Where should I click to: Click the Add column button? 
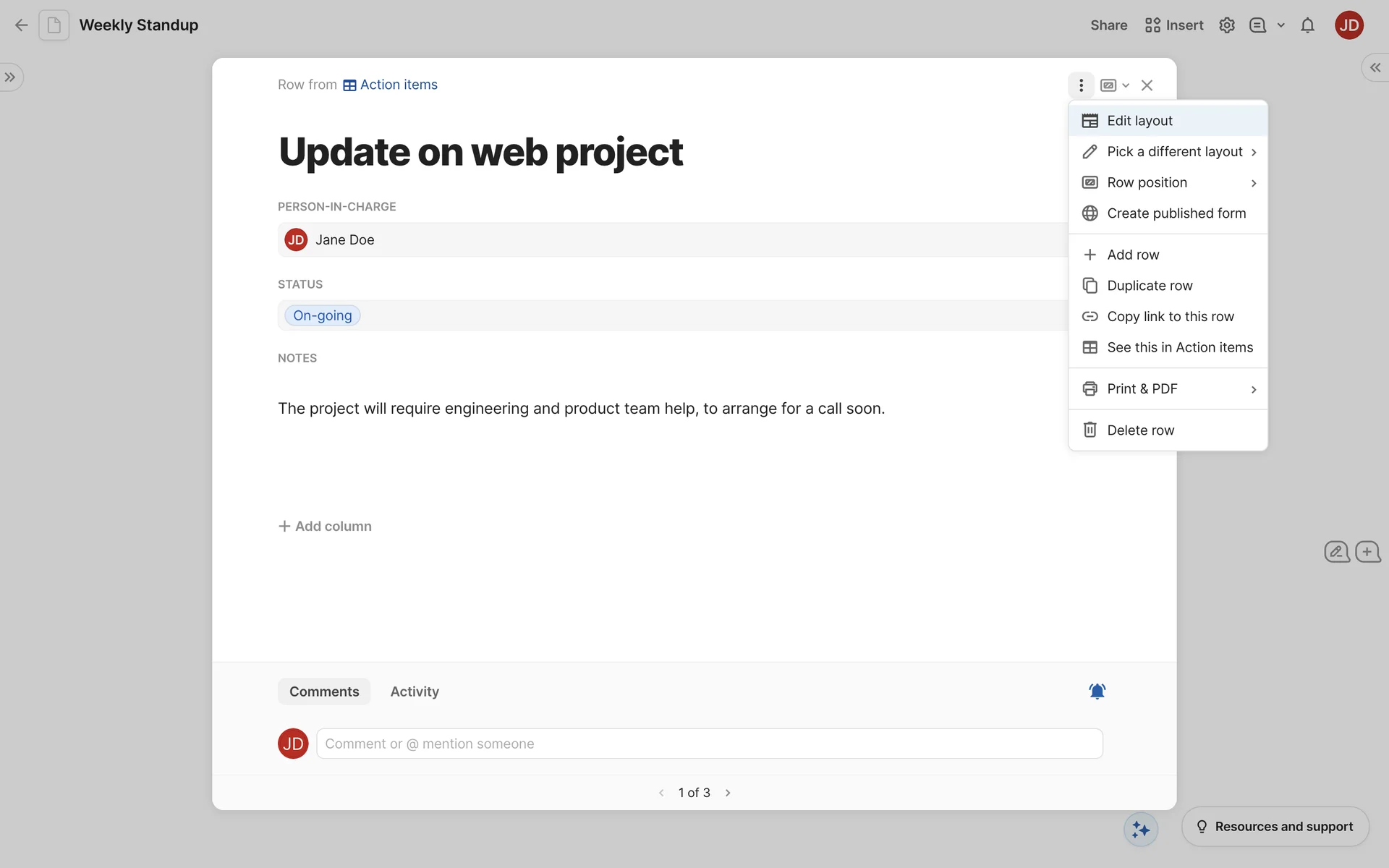(325, 527)
